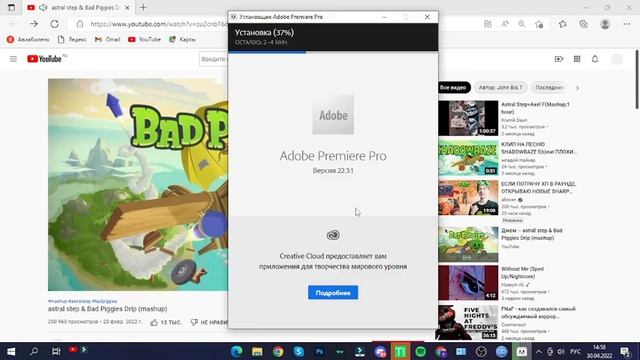The width and height of the screenshot is (640, 360).
Task: Select the Автор: John Big T chip
Action: (x=500, y=87)
